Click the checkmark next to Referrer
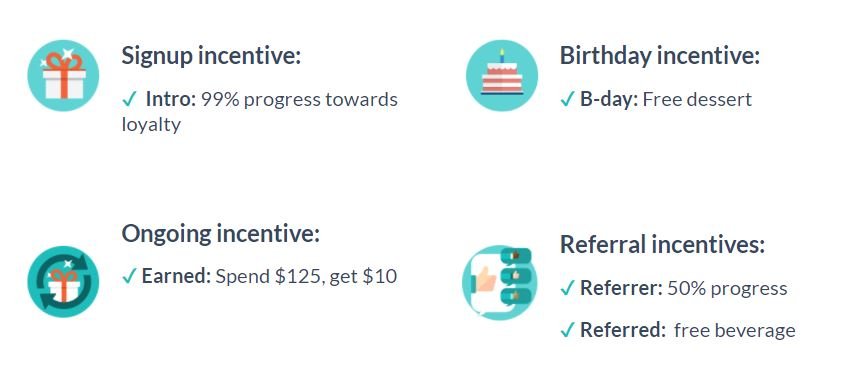This screenshot has height=383, width=849. [x=567, y=288]
